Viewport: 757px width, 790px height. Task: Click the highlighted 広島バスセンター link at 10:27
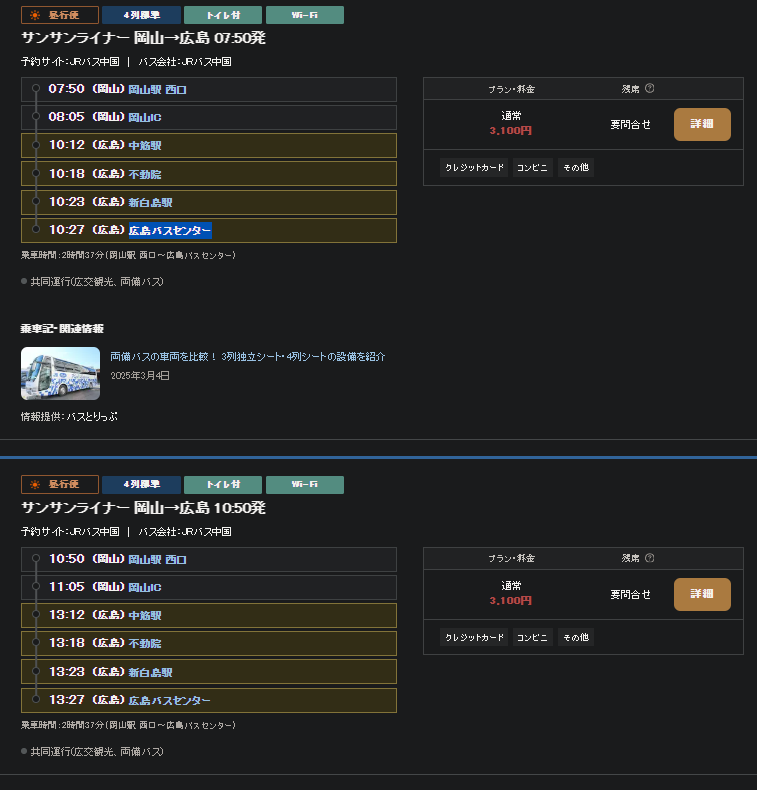pyautogui.click(x=170, y=231)
